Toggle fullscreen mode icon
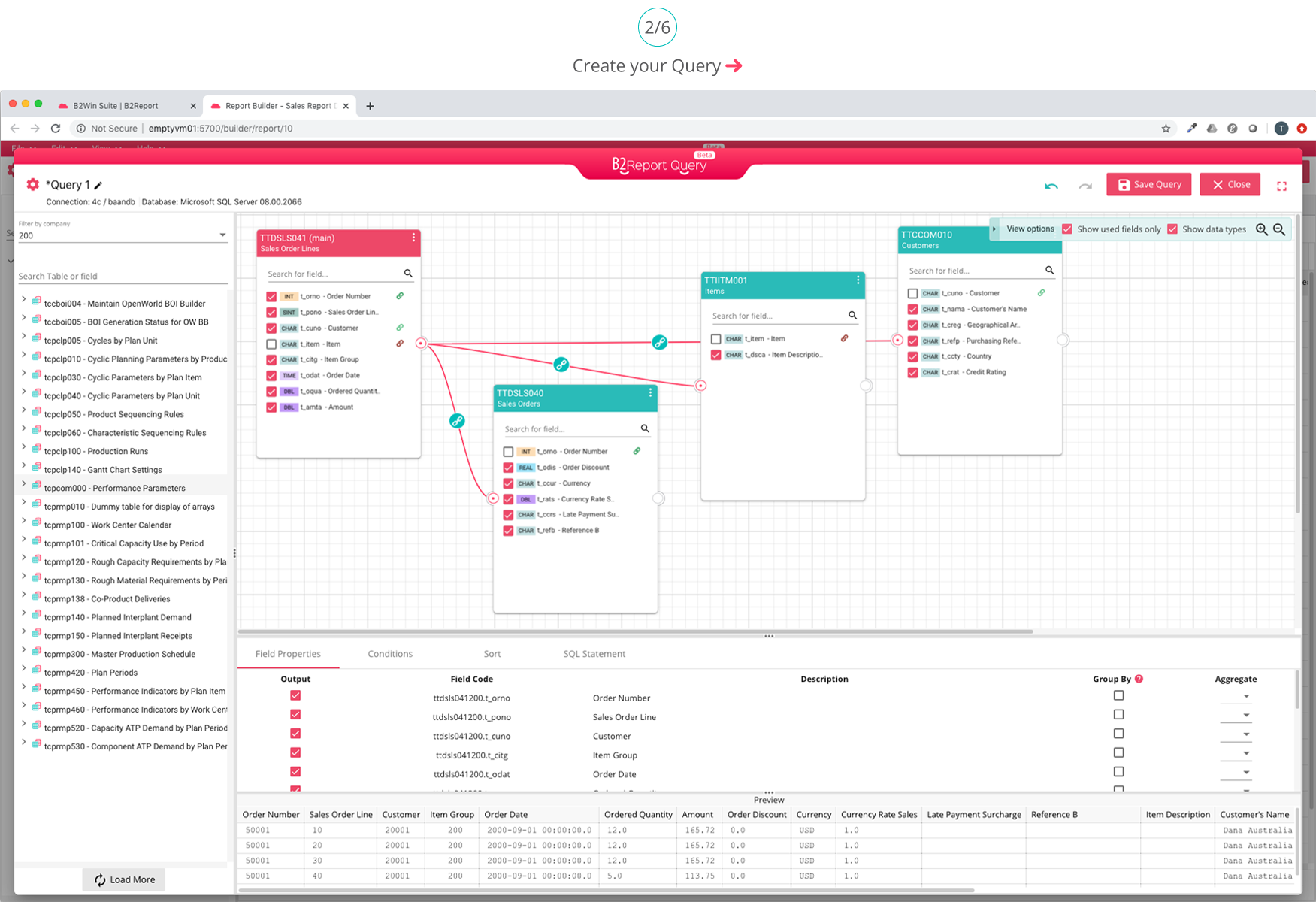1316x902 pixels. [x=1281, y=186]
